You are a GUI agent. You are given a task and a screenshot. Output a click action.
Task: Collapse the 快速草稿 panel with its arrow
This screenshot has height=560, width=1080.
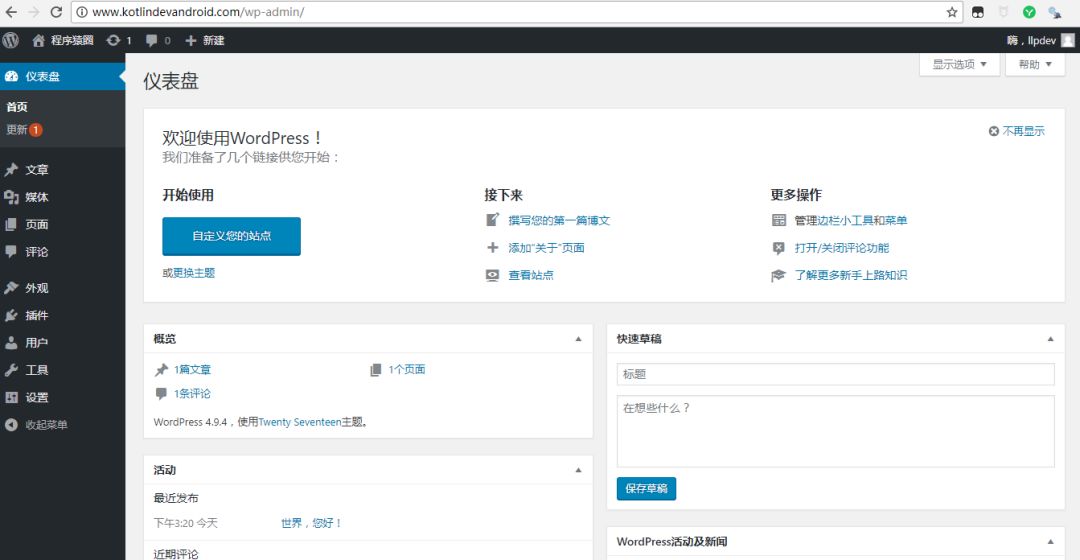coord(1050,339)
